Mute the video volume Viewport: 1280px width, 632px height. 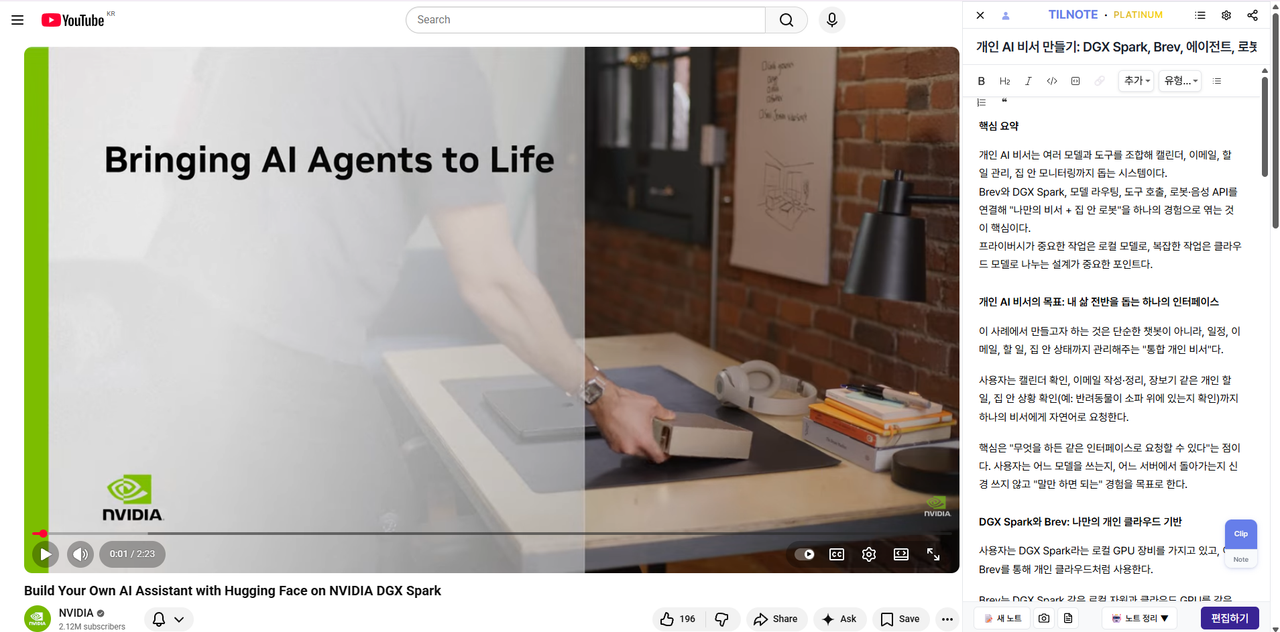coord(80,554)
